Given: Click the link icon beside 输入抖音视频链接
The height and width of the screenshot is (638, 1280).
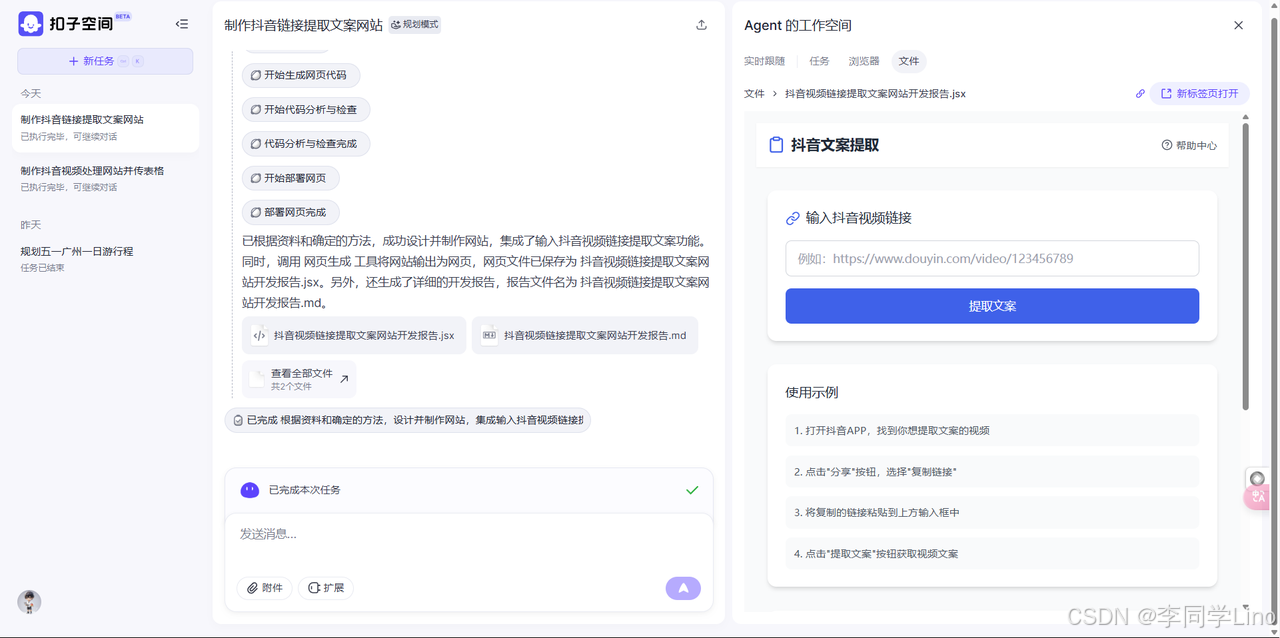Looking at the screenshot, I should pos(793,218).
